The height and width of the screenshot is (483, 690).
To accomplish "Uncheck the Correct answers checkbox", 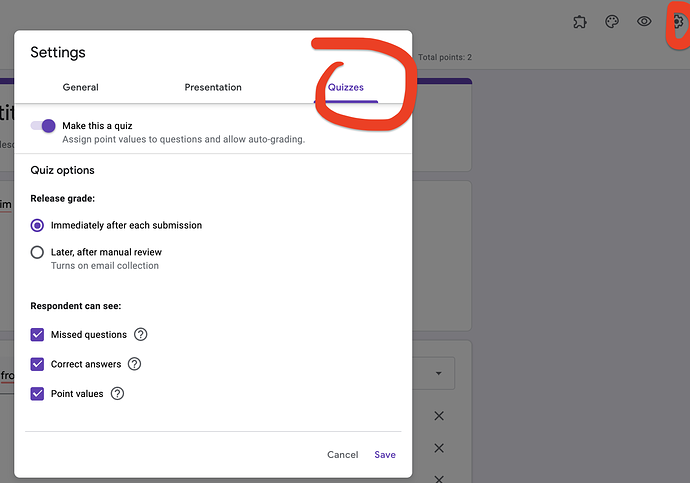I will pyautogui.click(x=38, y=364).
